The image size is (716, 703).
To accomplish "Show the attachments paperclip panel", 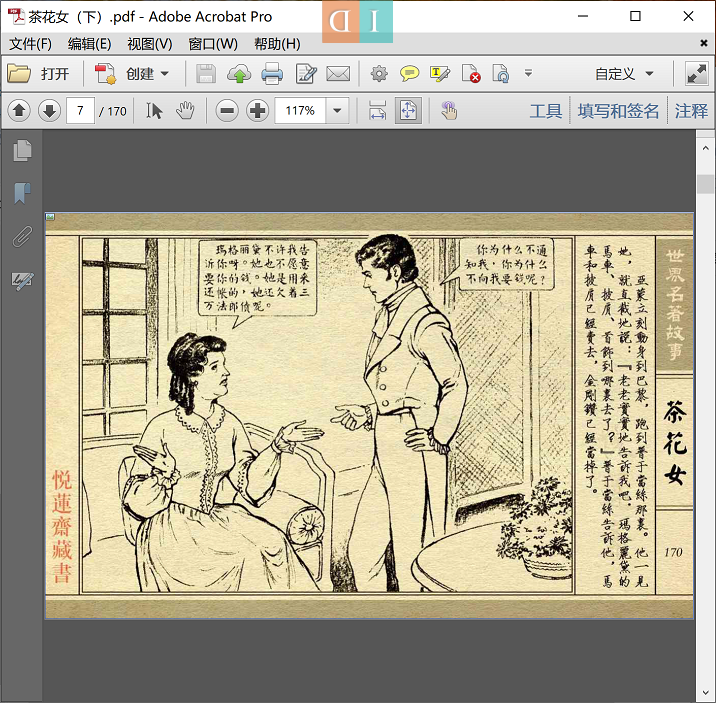I will pos(22,236).
